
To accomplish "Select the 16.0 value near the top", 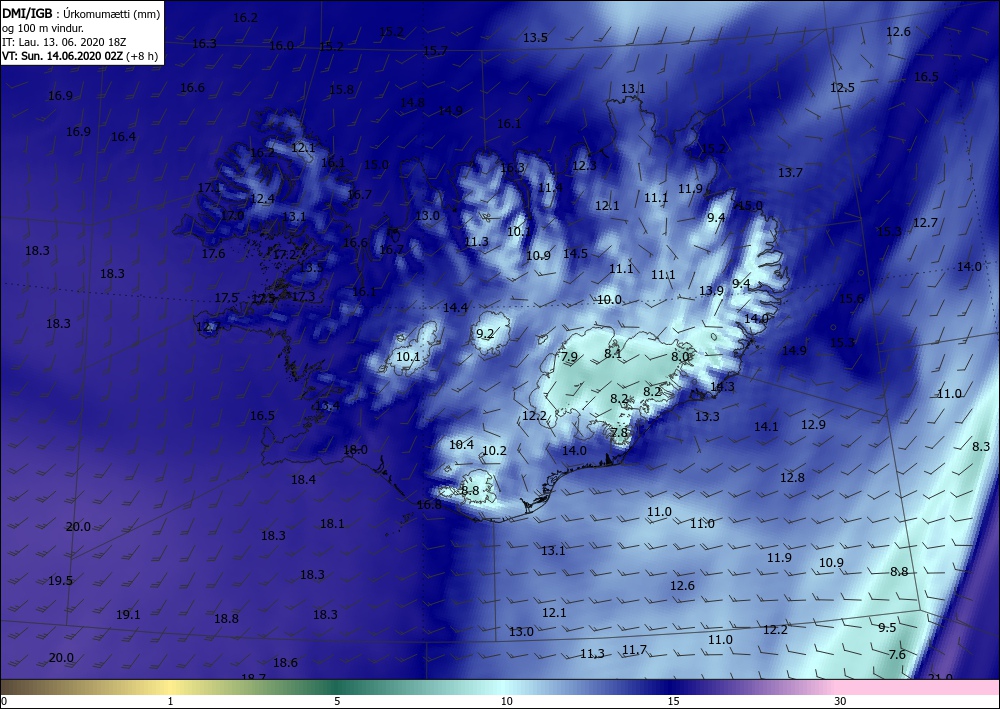I will point(281,46).
